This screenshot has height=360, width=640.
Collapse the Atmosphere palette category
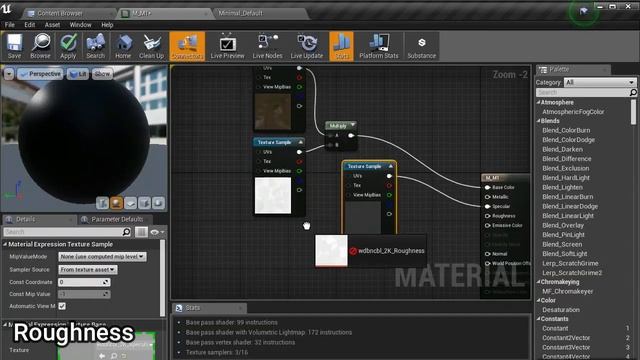click(538, 102)
